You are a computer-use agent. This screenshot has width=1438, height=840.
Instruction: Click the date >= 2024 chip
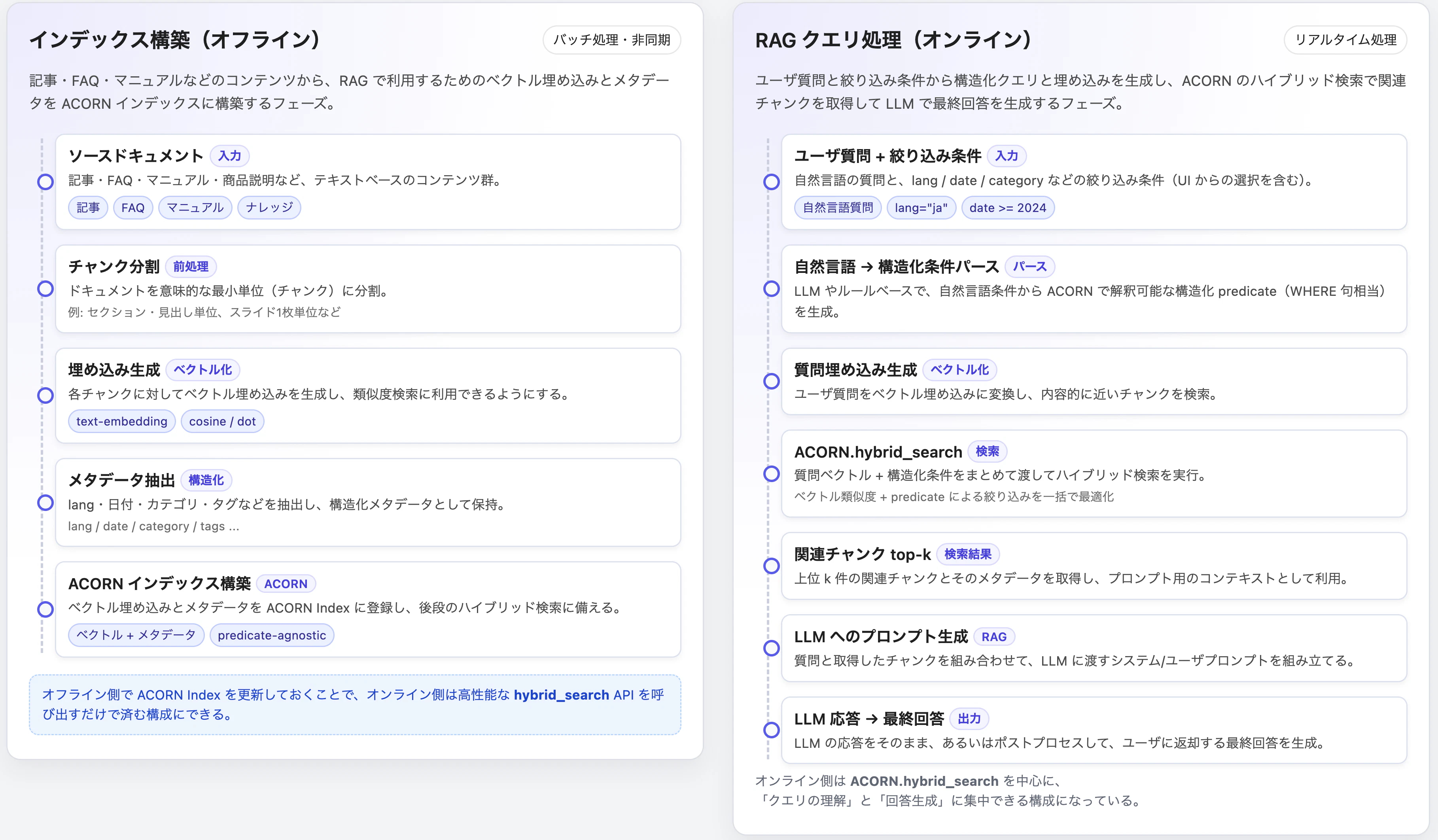tap(1008, 208)
